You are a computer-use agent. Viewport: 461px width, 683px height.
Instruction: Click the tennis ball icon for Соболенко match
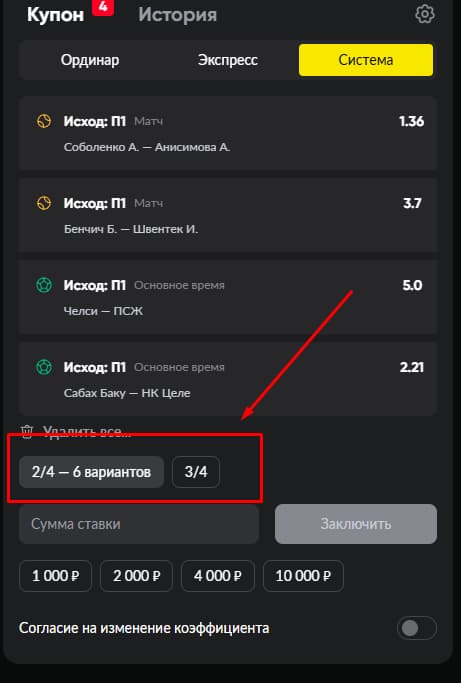click(x=44, y=121)
